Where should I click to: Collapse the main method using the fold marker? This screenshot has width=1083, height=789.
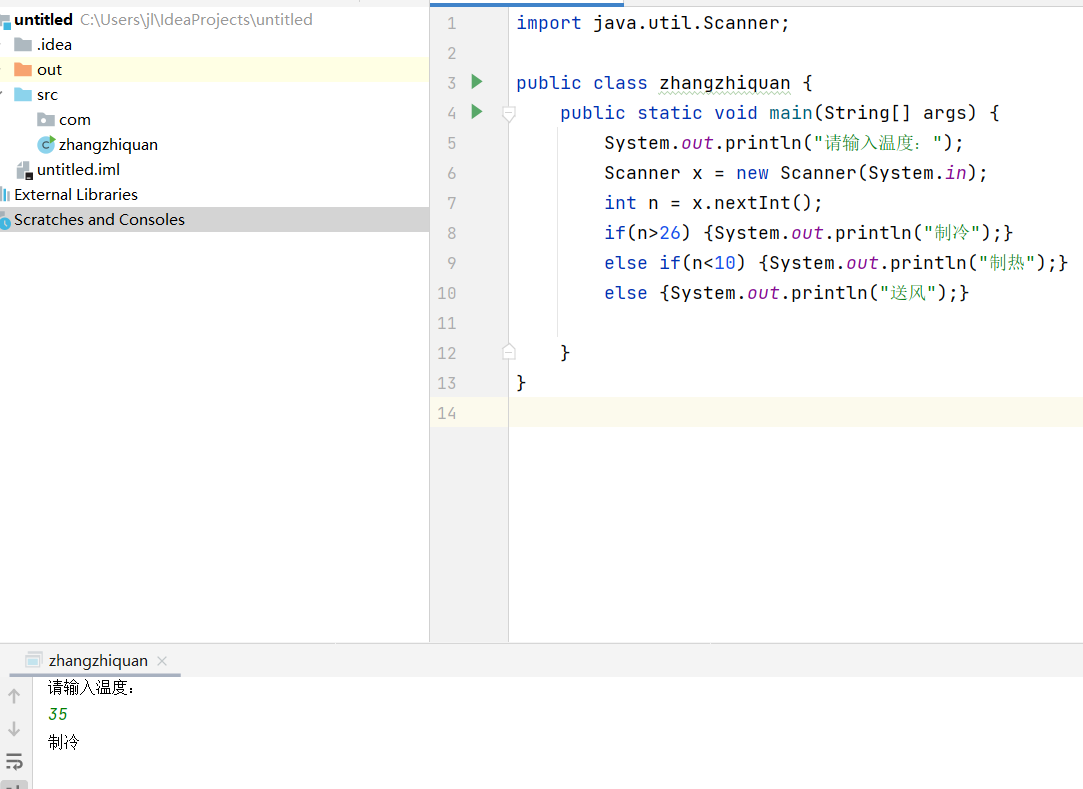pyautogui.click(x=508, y=114)
